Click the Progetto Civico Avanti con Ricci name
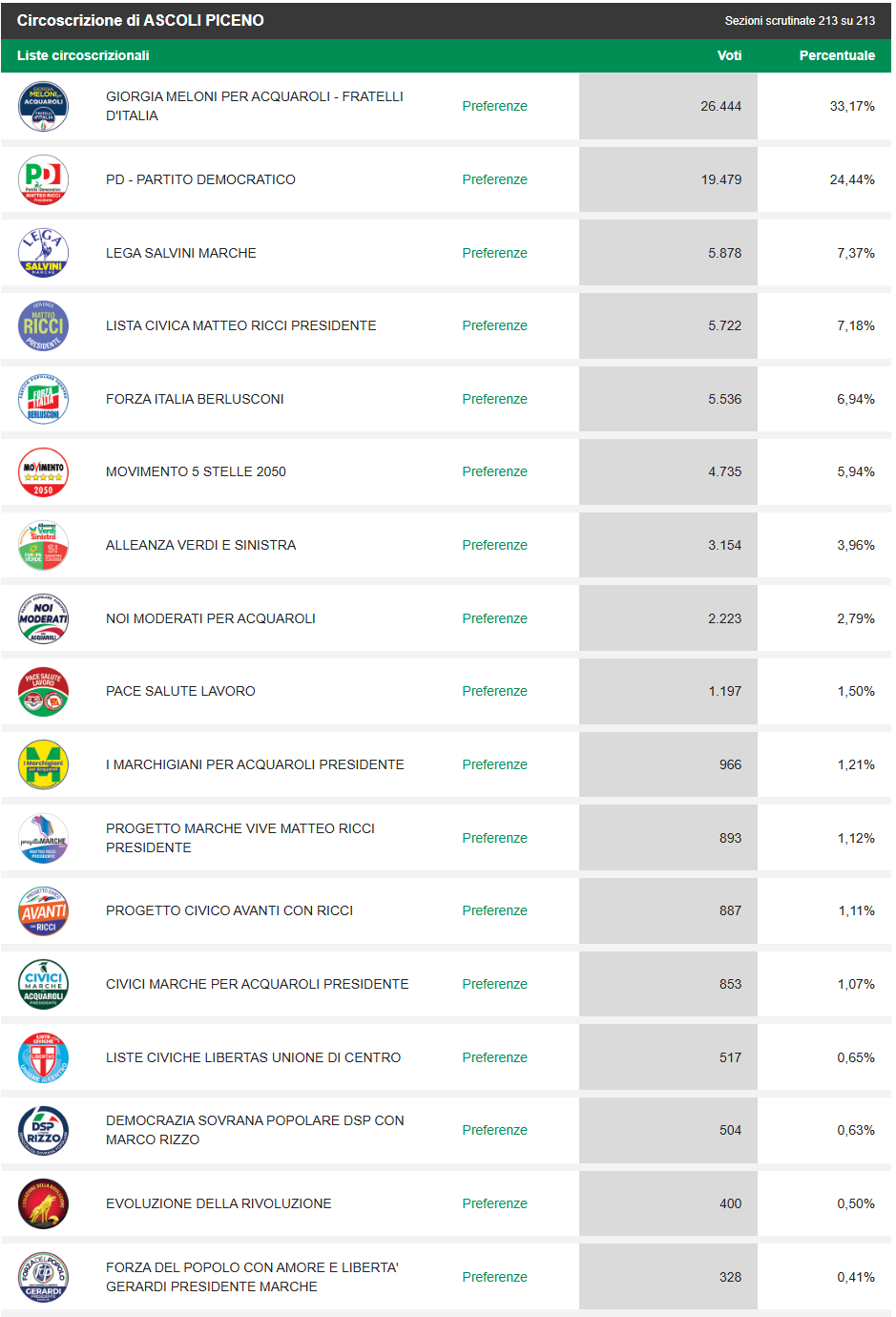Image resolution: width=896 pixels, height=1317 pixels. click(229, 910)
